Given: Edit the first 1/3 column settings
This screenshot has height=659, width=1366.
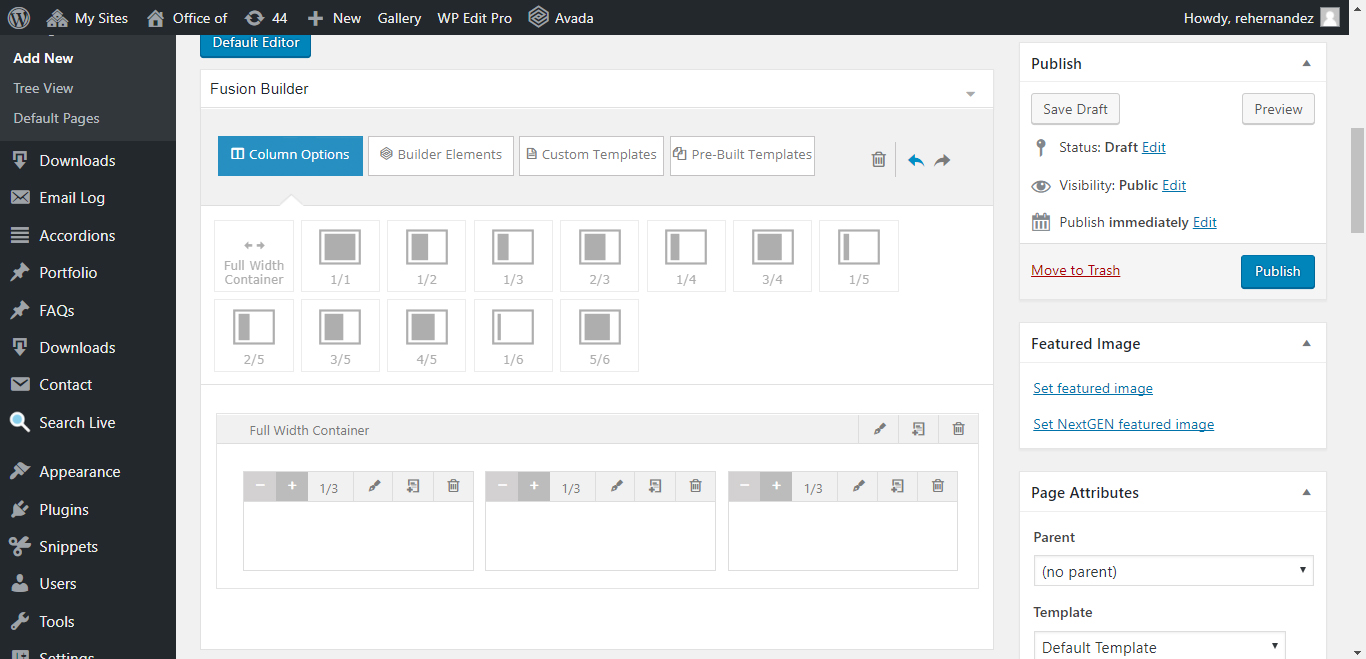Looking at the screenshot, I should [x=374, y=487].
